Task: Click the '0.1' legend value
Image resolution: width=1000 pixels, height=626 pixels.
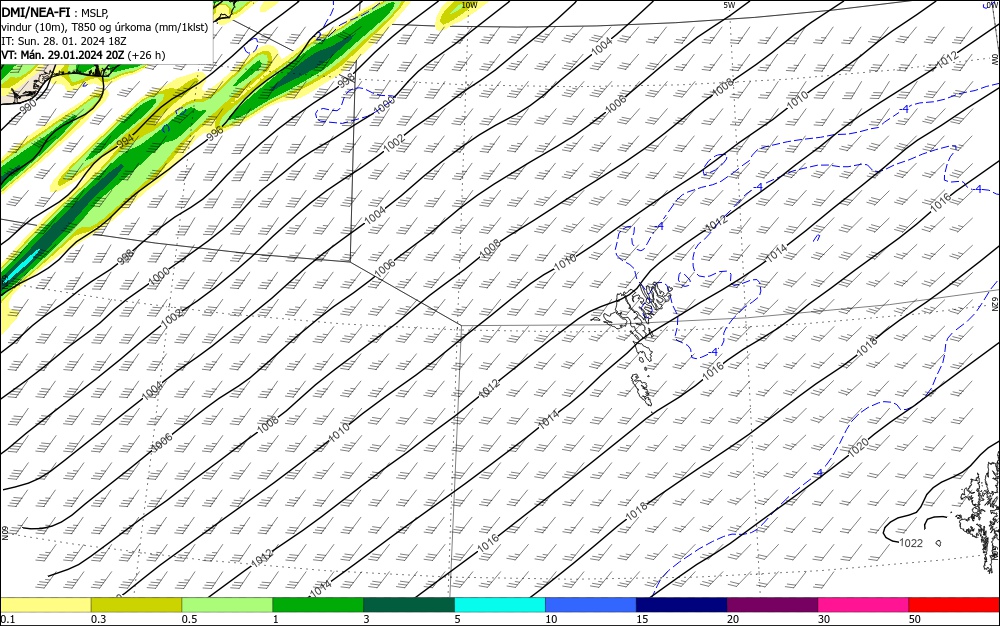Action: [x=8, y=619]
